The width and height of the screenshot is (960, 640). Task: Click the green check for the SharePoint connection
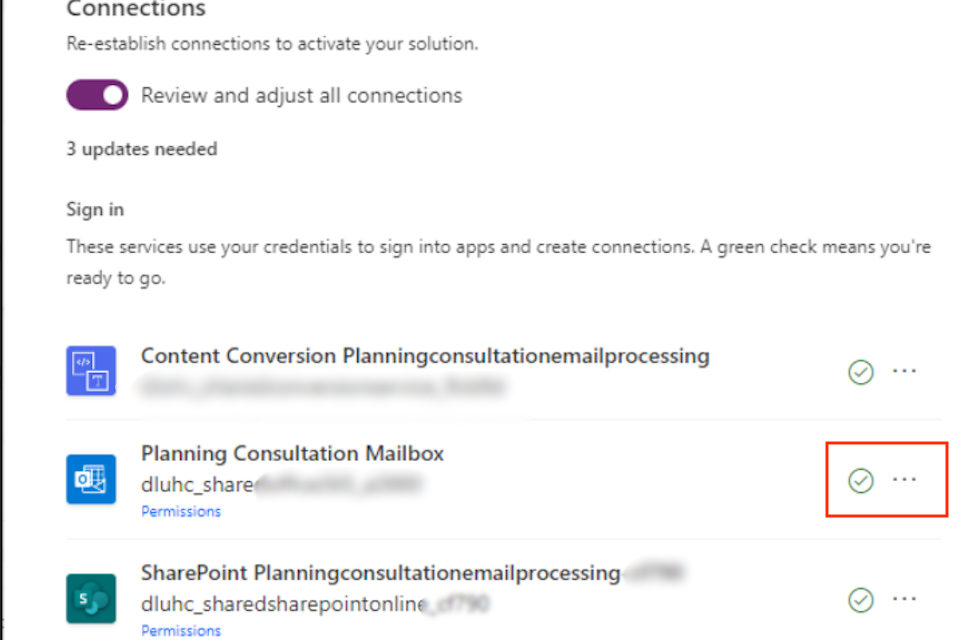860,600
